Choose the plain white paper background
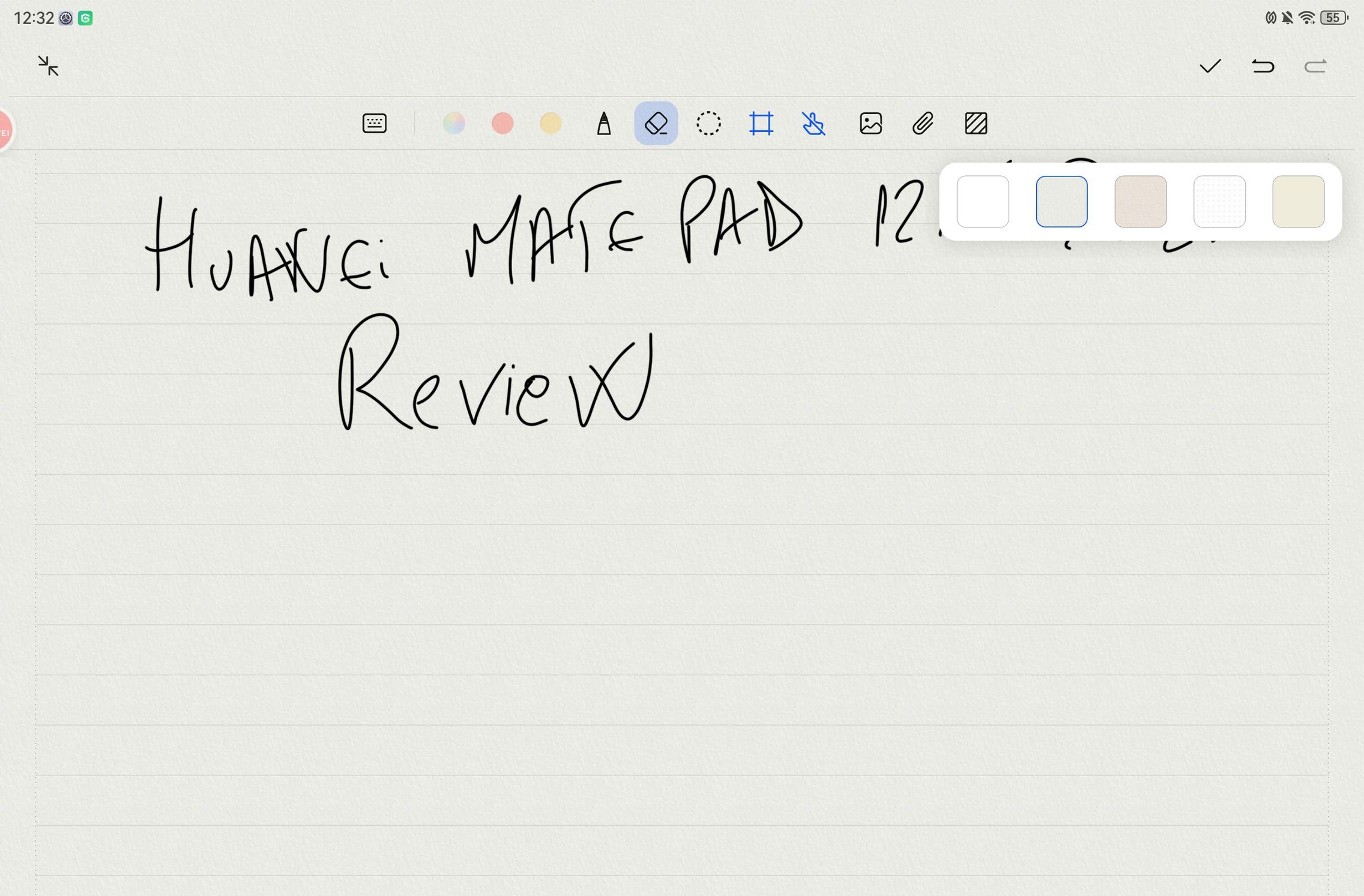The image size is (1364, 896). coord(982,202)
